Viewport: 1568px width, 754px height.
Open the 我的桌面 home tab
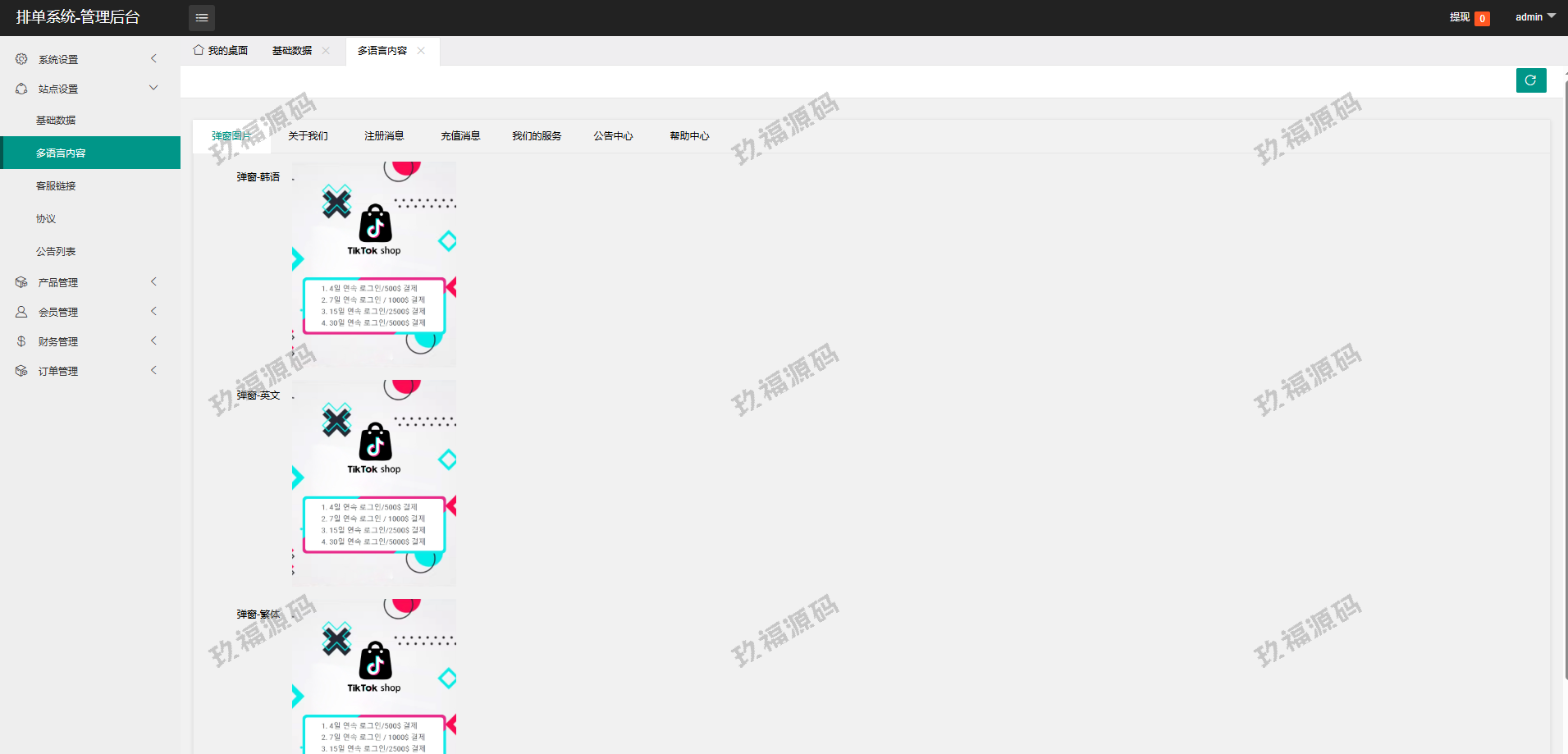(221, 51)
